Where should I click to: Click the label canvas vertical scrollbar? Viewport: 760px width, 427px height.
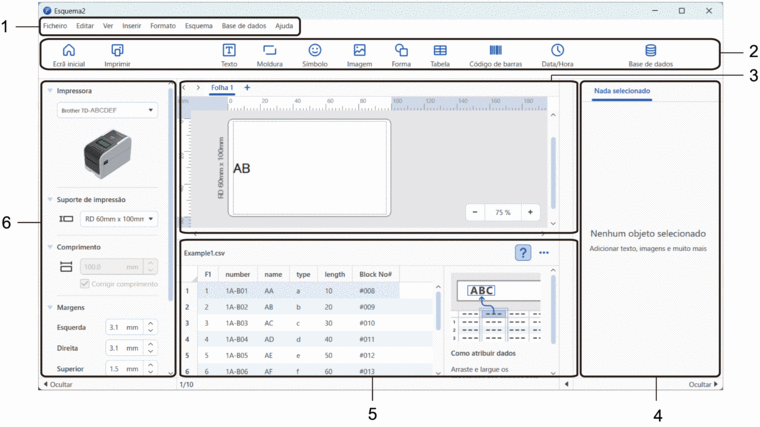pos(553,173)
